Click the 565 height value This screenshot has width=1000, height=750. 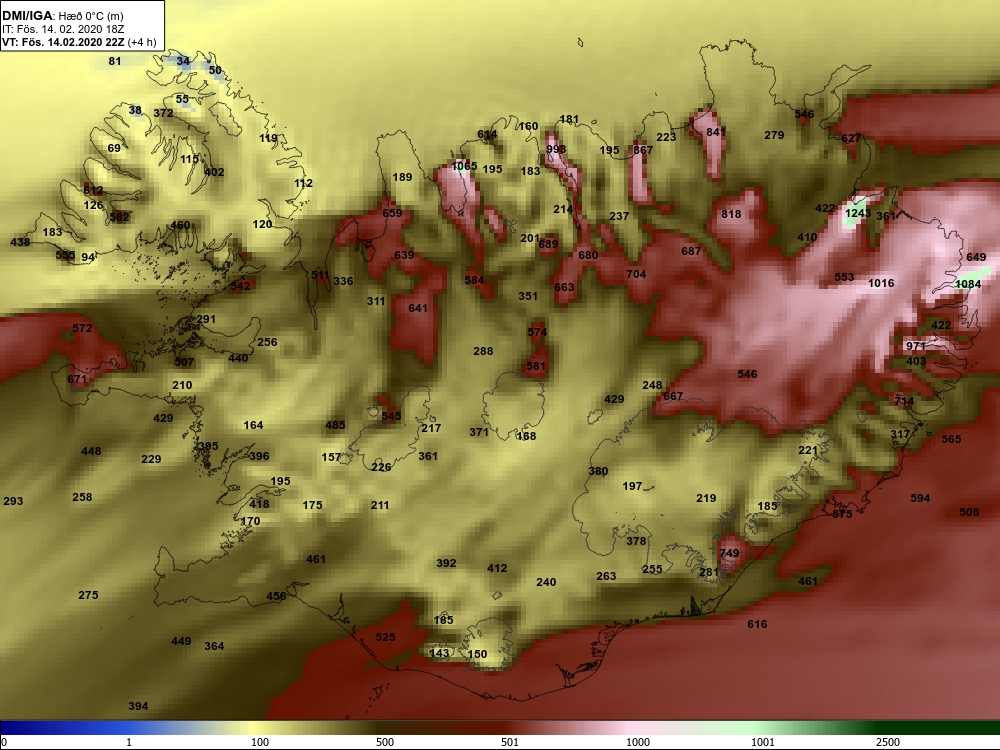950,439
